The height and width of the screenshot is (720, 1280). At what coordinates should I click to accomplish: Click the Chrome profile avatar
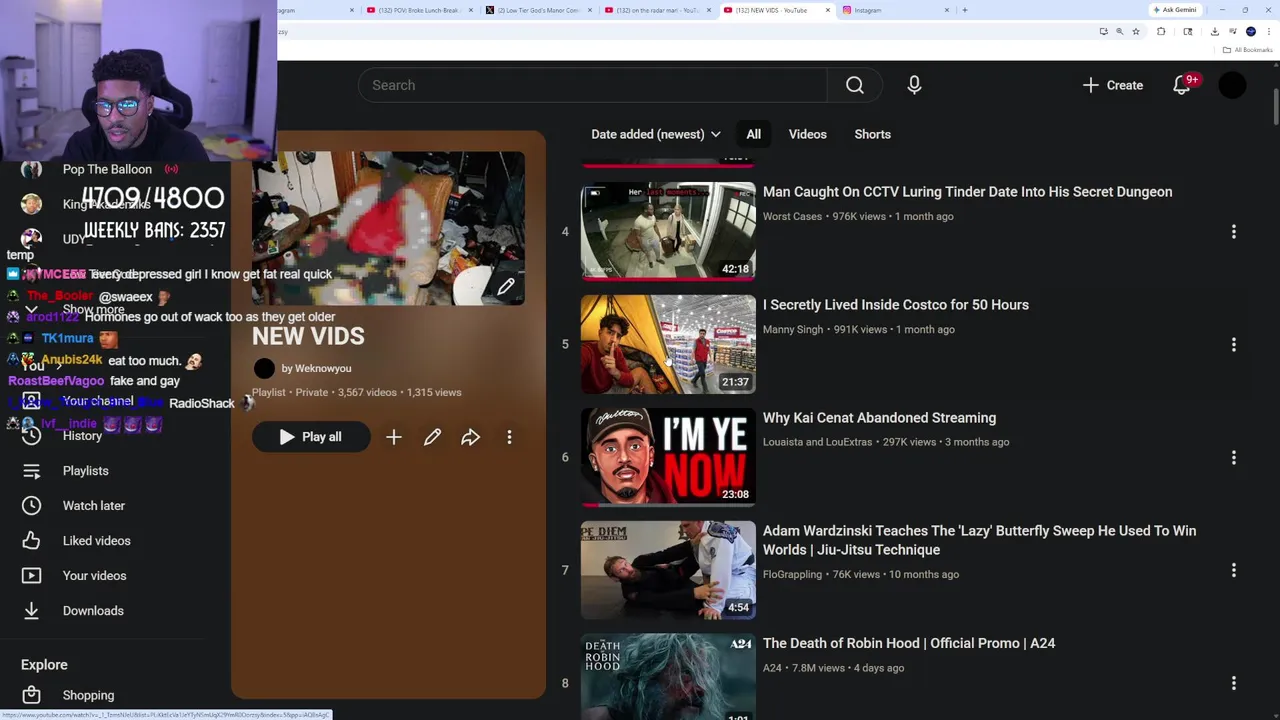tap(1250, 32)
